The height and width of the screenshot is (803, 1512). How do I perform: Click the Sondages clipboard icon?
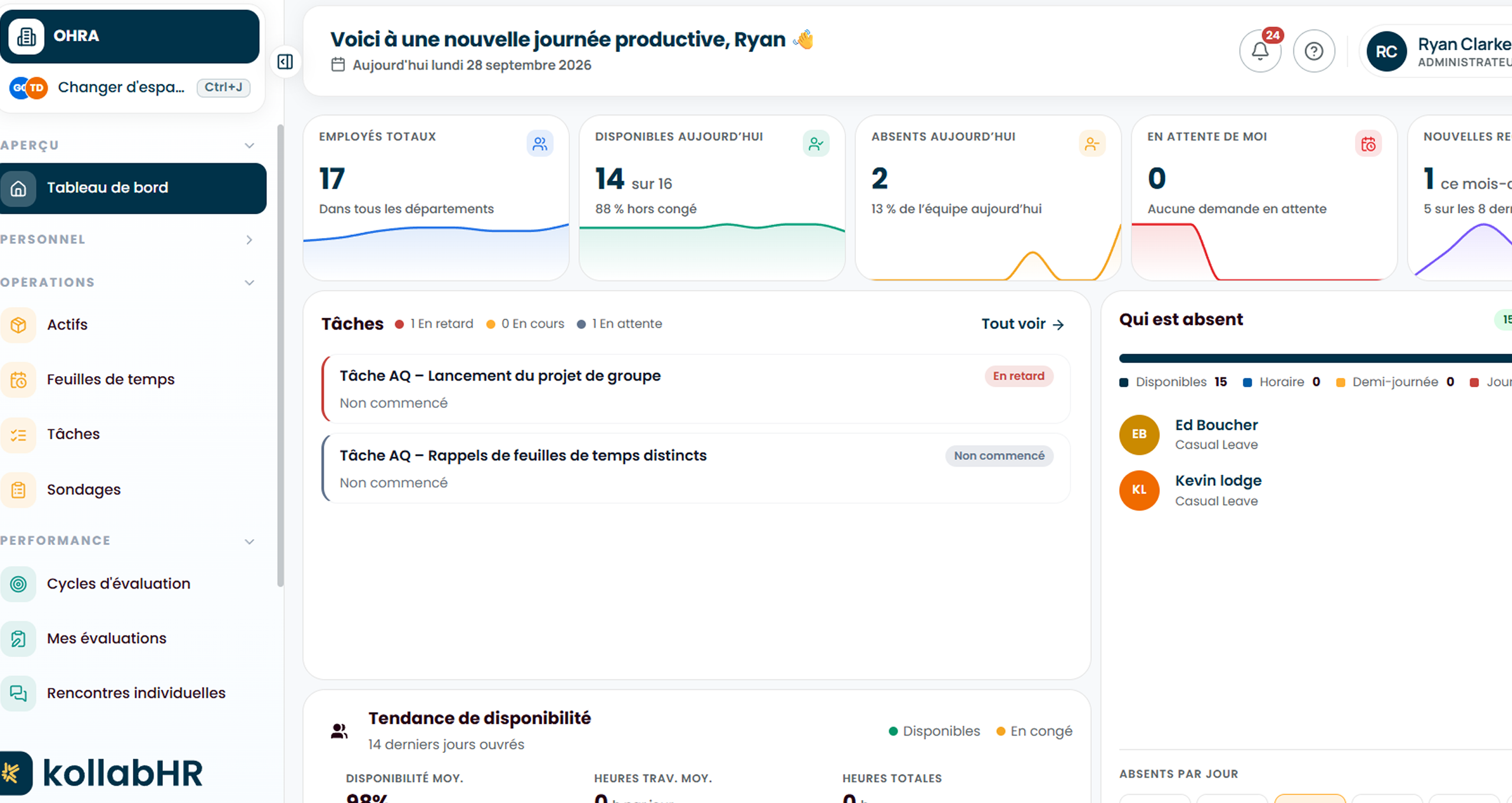(18, 489)
